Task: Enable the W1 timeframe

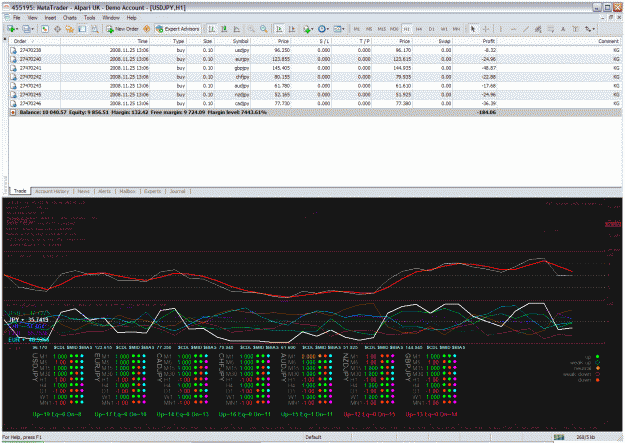Action: (x=444, y=29)
